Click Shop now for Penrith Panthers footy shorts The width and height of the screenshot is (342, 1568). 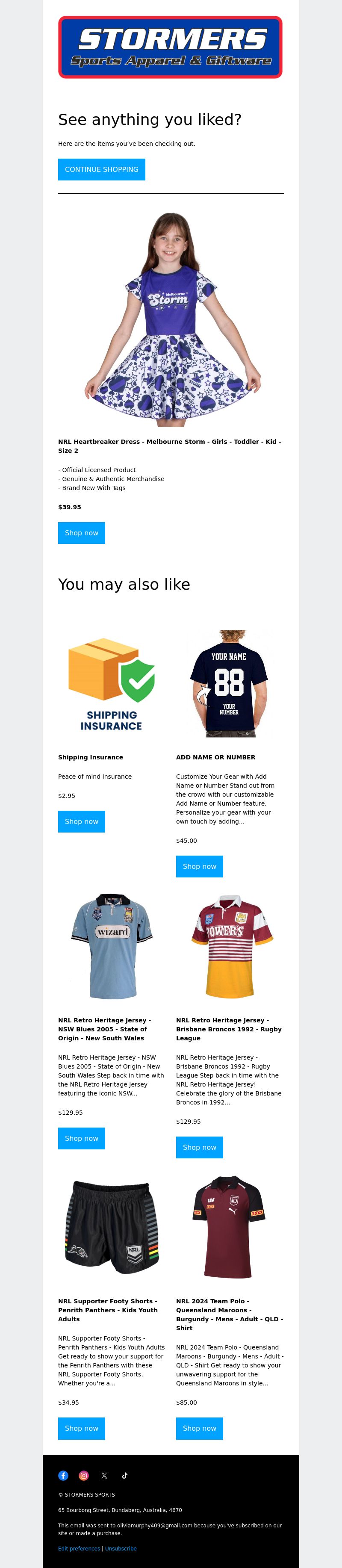82,1428
